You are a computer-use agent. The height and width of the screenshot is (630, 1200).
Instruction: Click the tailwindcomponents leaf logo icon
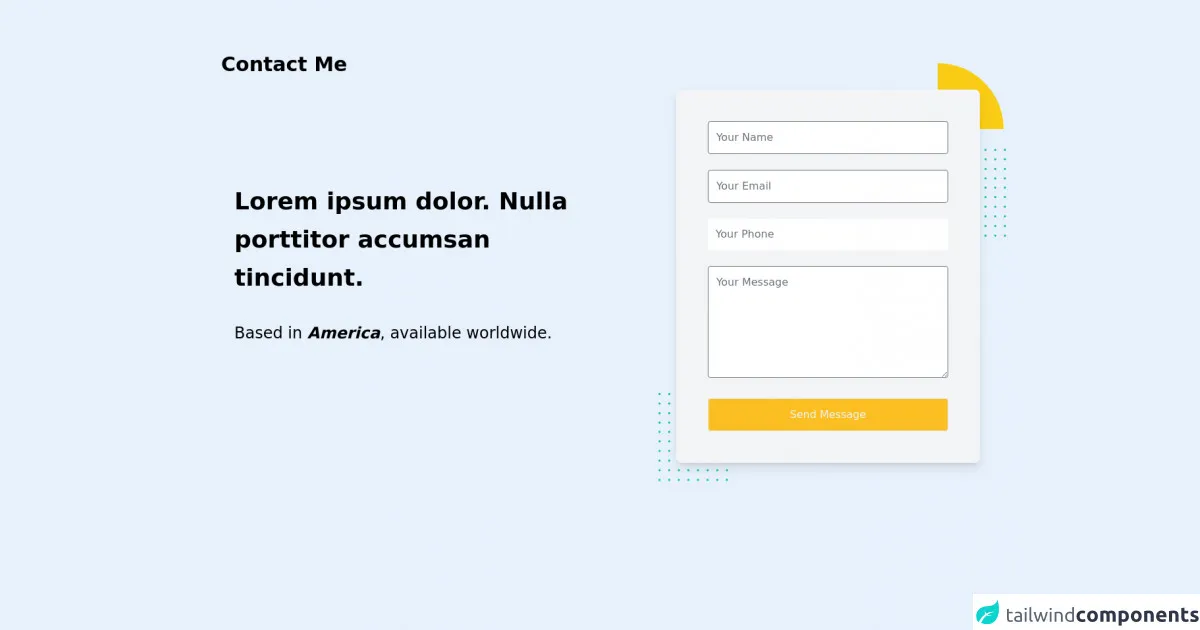coord(988,612)
